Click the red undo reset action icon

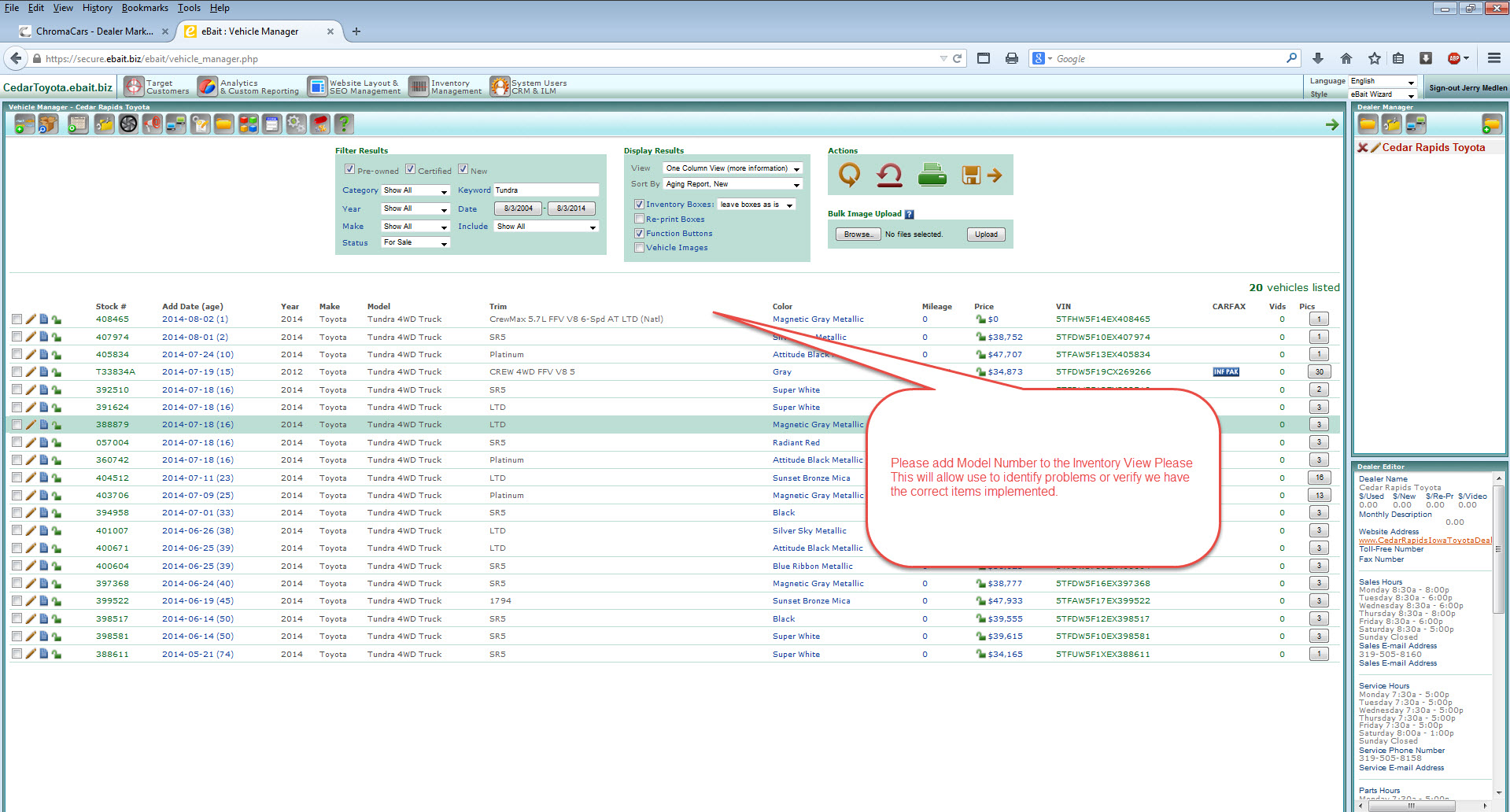889,175
